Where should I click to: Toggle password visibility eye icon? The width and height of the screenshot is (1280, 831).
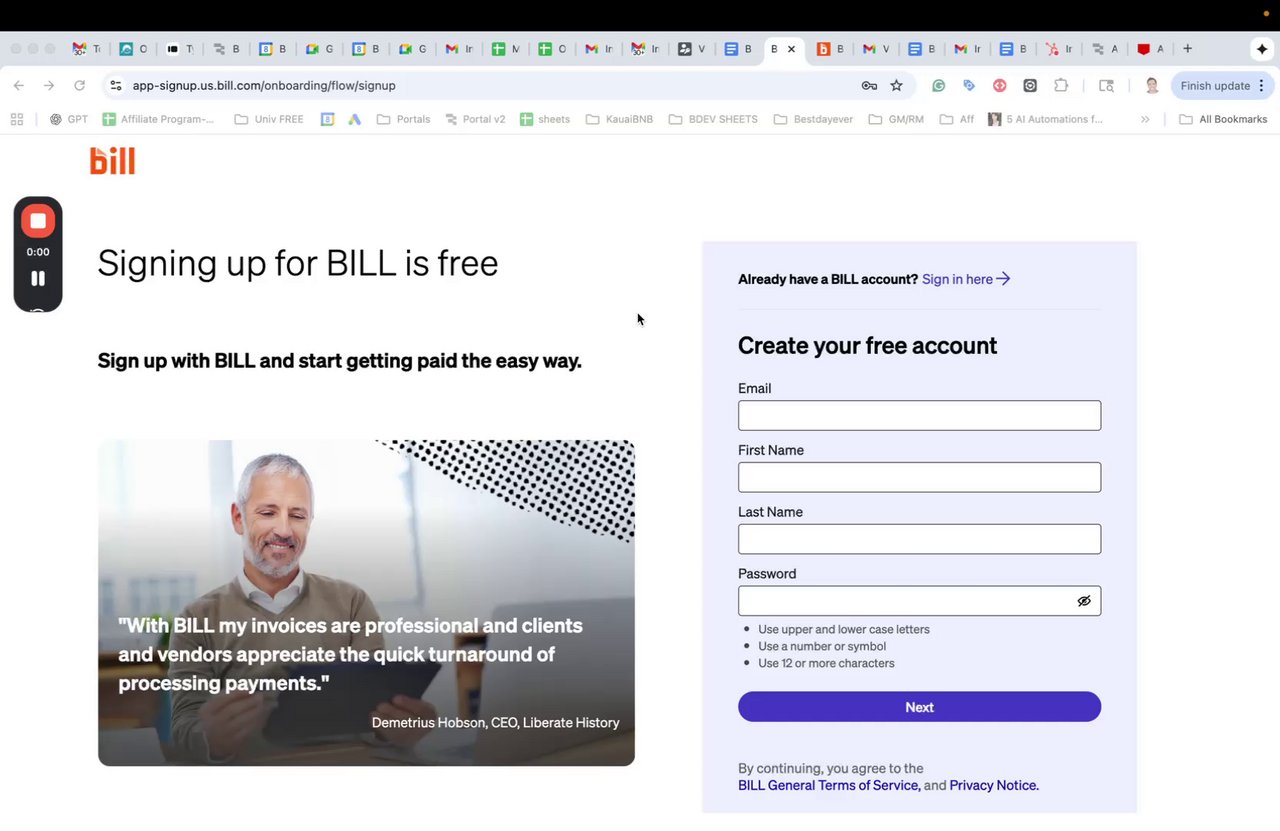click(x=1084, y=601)
